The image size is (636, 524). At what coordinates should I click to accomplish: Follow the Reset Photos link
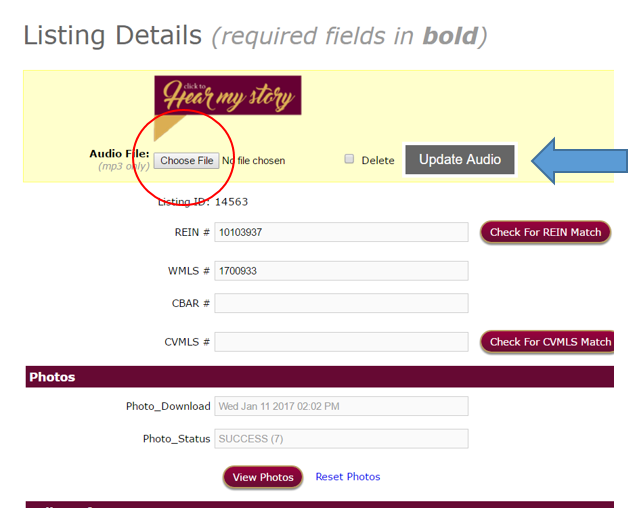click(x=348, y=477)
